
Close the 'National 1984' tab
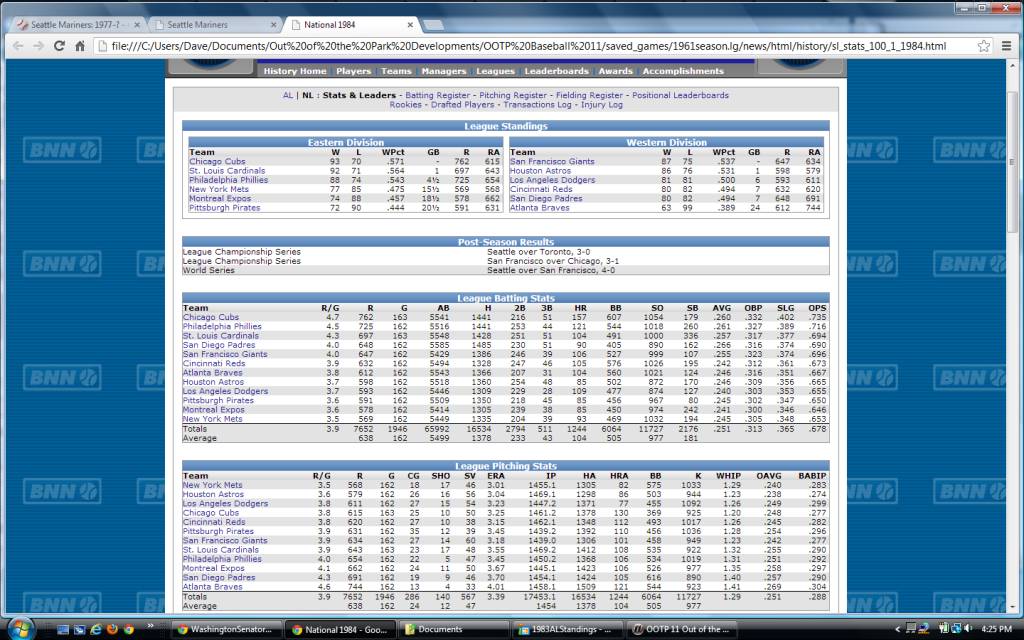410,25
